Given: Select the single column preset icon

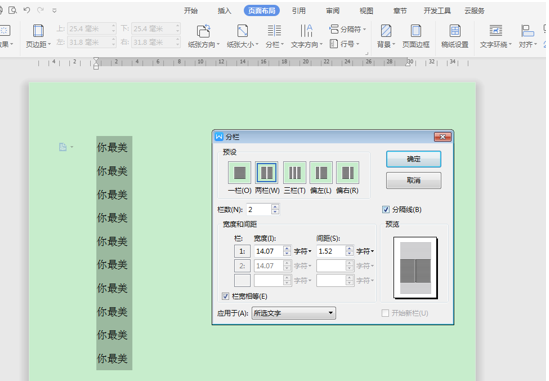Looking at the screenshot, I should (239, 172).
